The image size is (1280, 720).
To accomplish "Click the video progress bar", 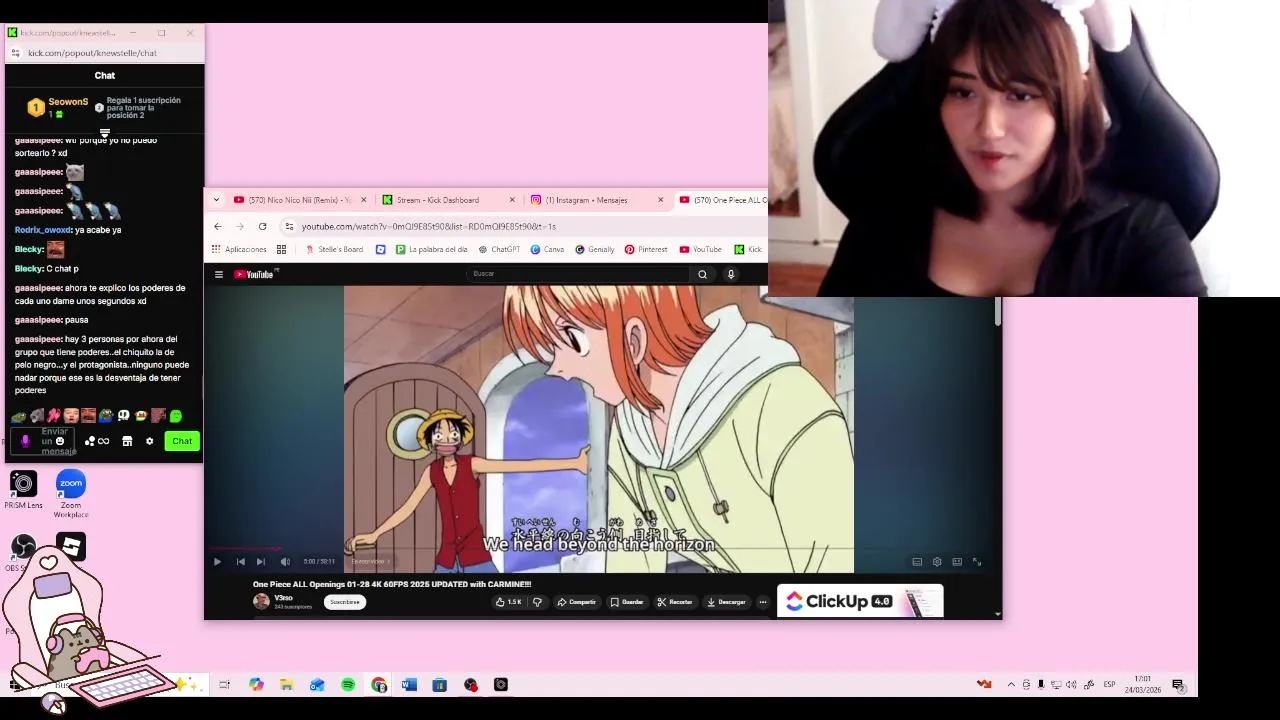I will [601, 549].
